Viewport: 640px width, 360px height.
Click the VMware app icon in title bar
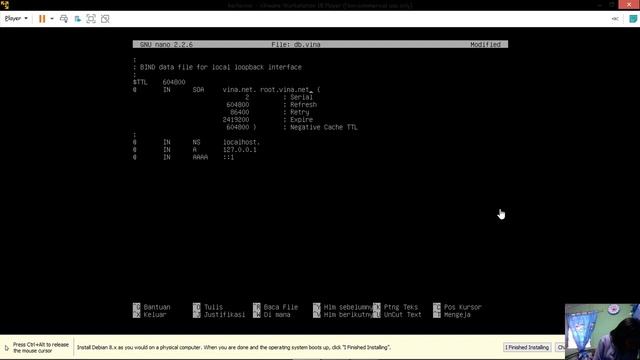coord(5,5)
